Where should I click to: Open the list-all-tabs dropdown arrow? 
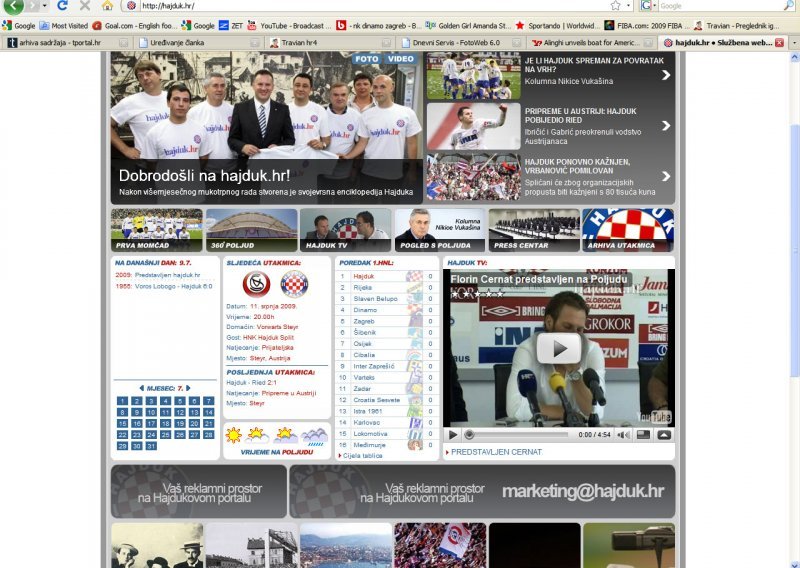794,43
